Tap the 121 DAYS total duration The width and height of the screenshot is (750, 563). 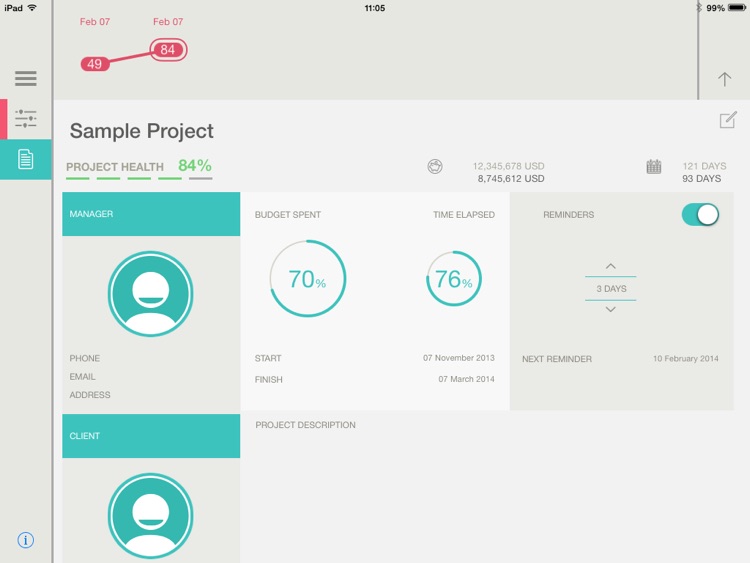[x=704, y=166]
